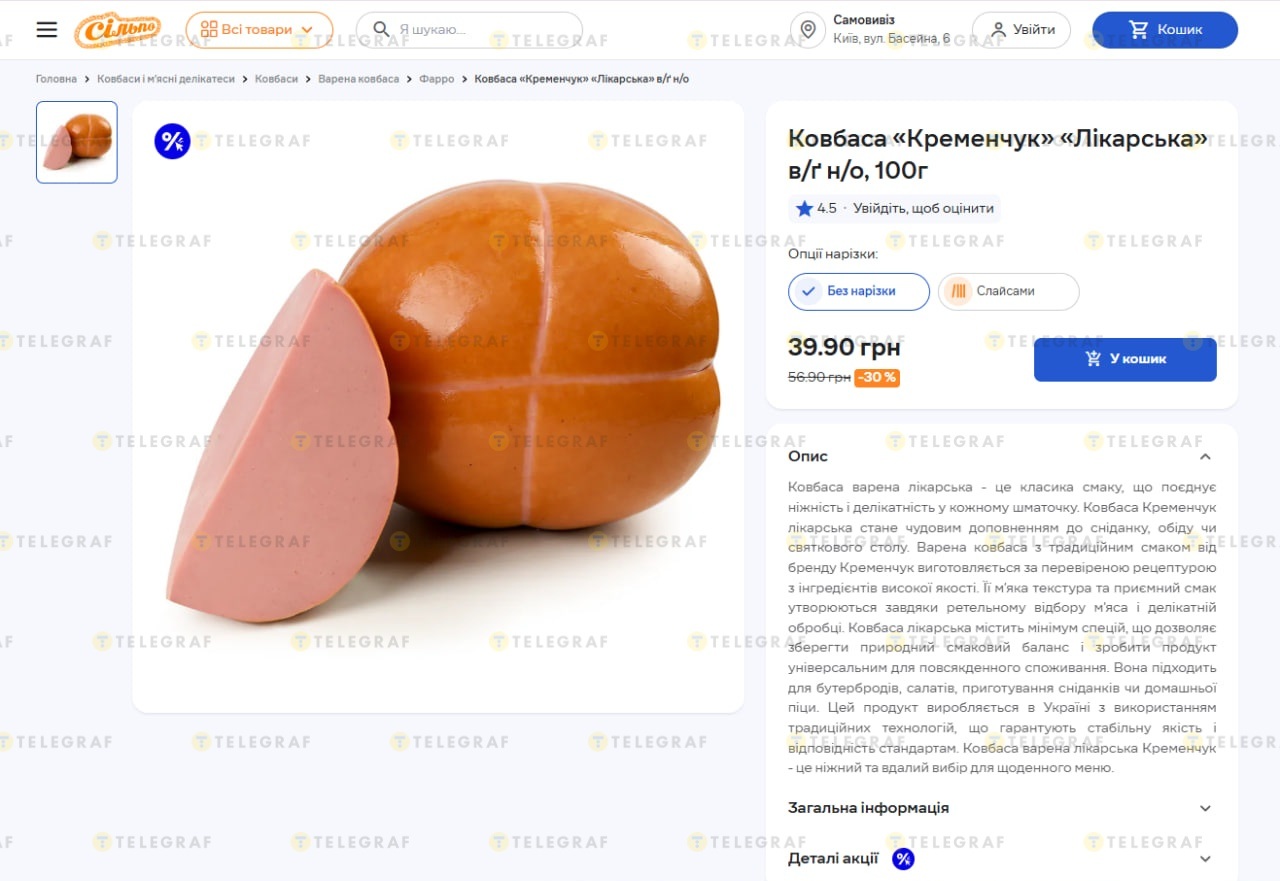Expand the Деталі акції section
Image resolution: width=1280 pixels, height=881 pixels.
pos(1002,859)
